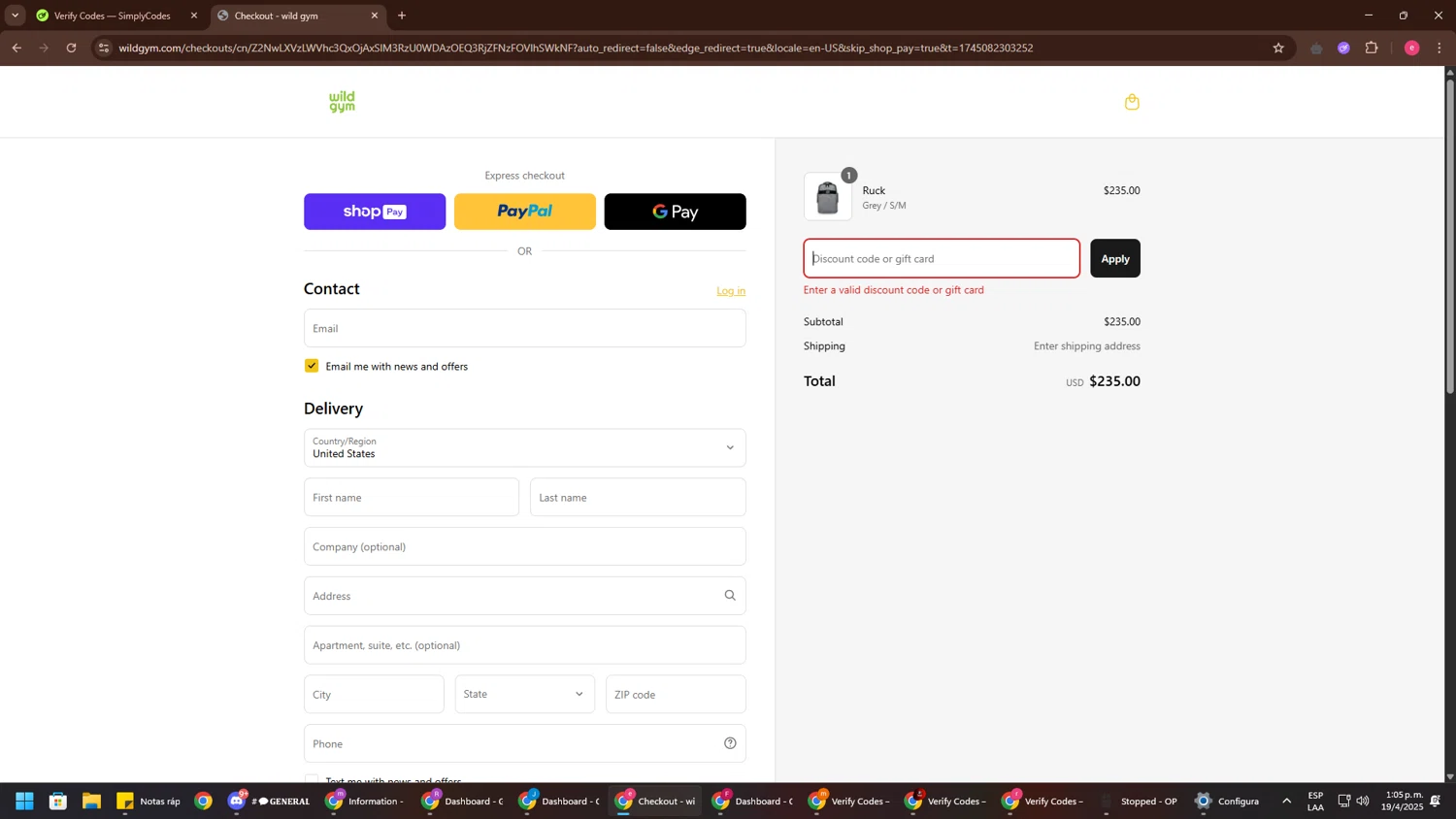1456x819 pixels.
Task: Switch to Checkout - wi taskbar window
Action: (655, 801)
